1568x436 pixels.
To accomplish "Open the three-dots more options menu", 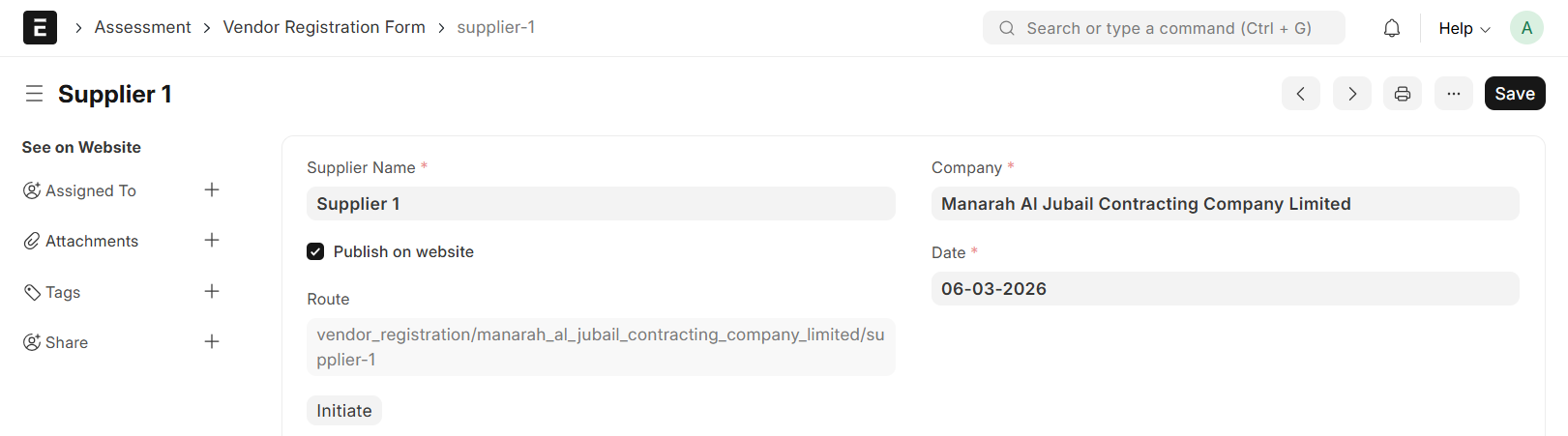I will pos(1453,94).
